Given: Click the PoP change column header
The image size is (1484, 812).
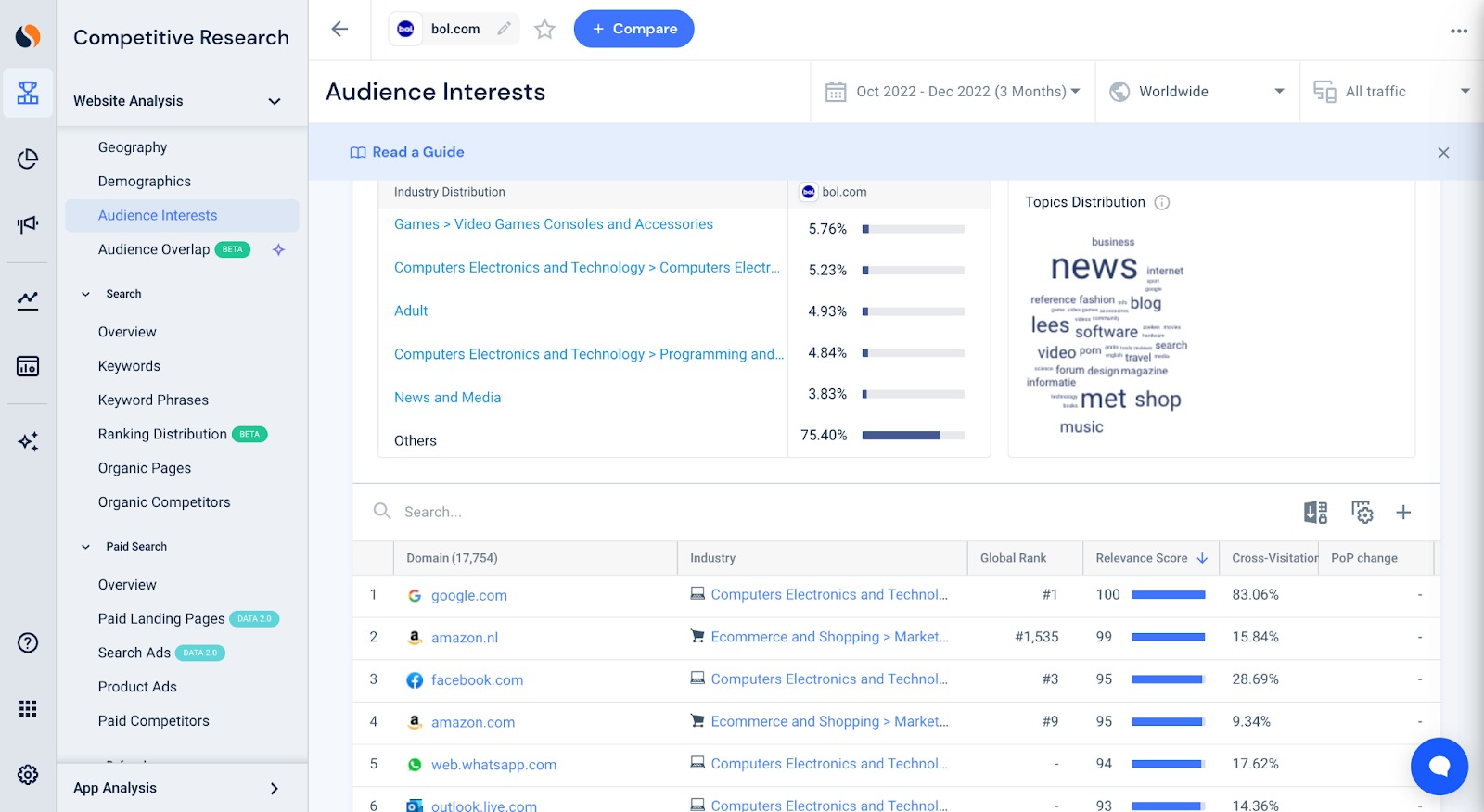Looking at the screenshot, I should click(1363, 558).
